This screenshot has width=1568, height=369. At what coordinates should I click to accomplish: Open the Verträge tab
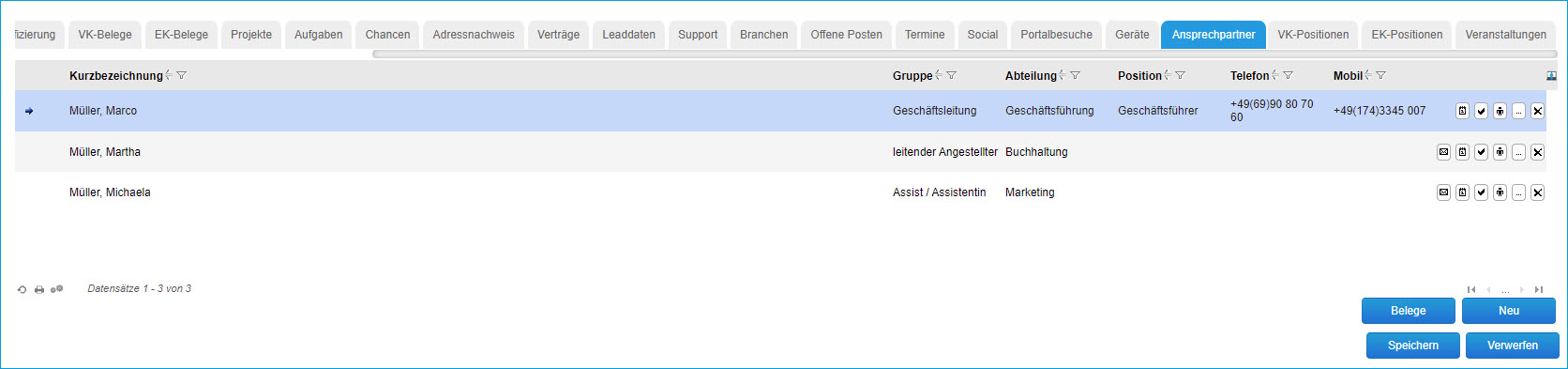[558, 35]
